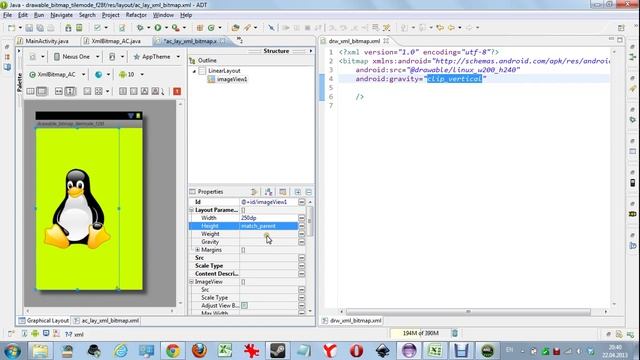Collapse the LinearLayout outline node
This screenshot has height=360, width=640.
pyautogui.click(x=194, y=71)
